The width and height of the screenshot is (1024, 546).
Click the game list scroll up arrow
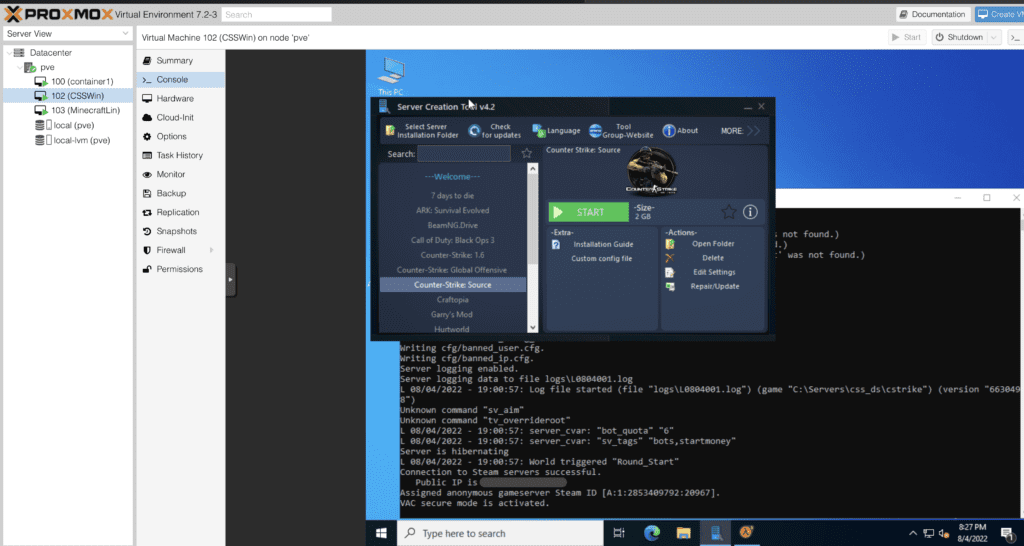532,169
